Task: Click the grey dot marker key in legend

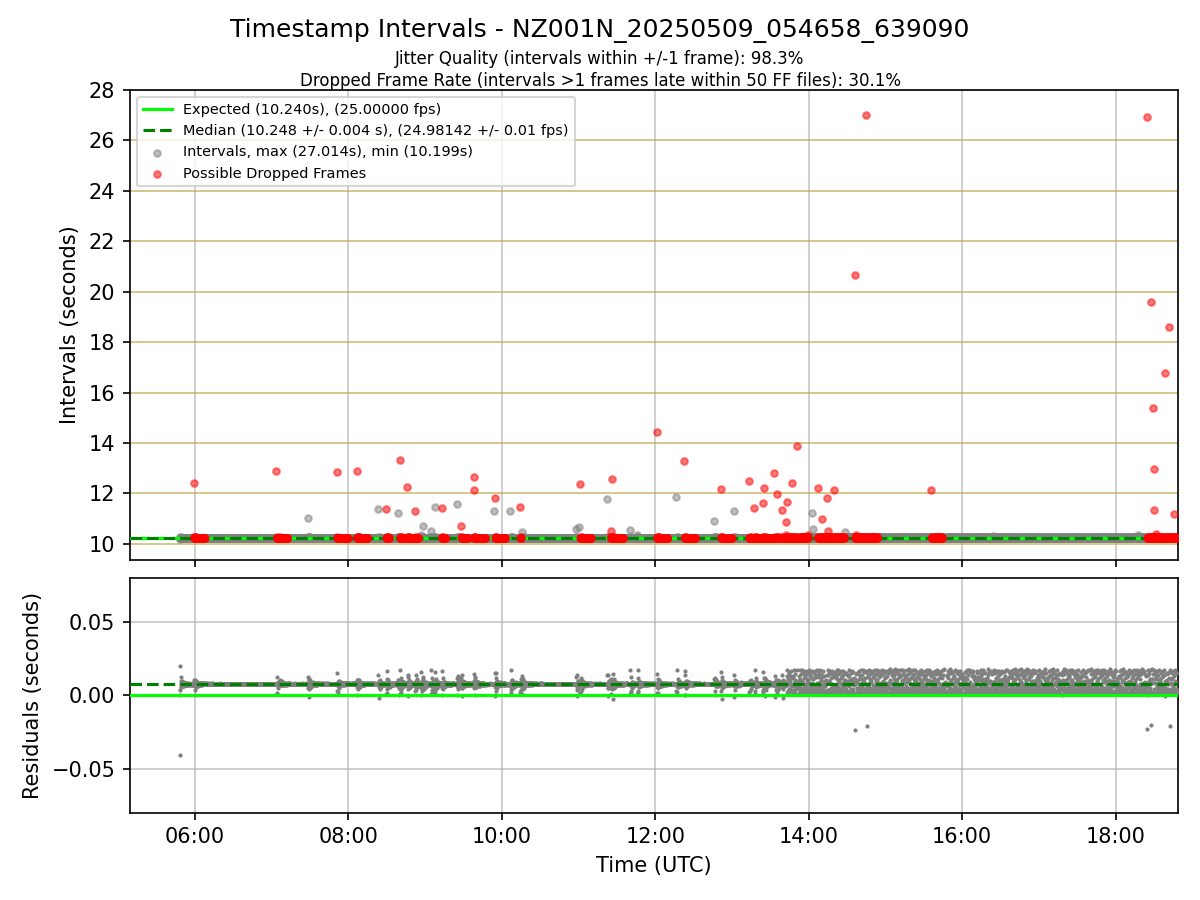Action: tap(159, 152)
